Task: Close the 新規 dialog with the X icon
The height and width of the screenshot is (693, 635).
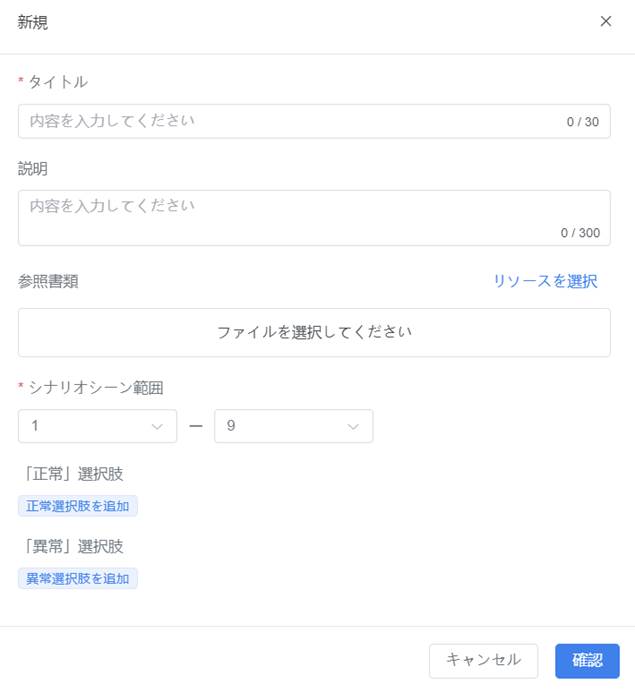Action: 606,21
